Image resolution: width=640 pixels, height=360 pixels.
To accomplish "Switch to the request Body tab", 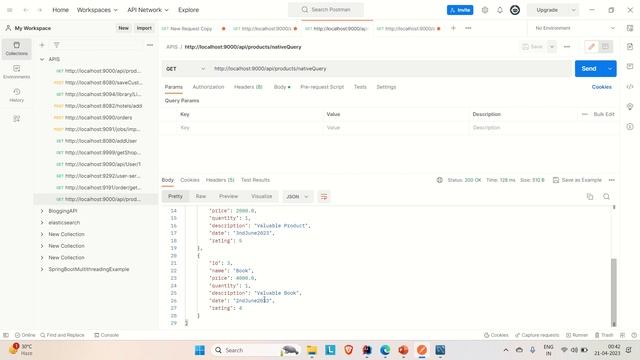I will point(282,87).
